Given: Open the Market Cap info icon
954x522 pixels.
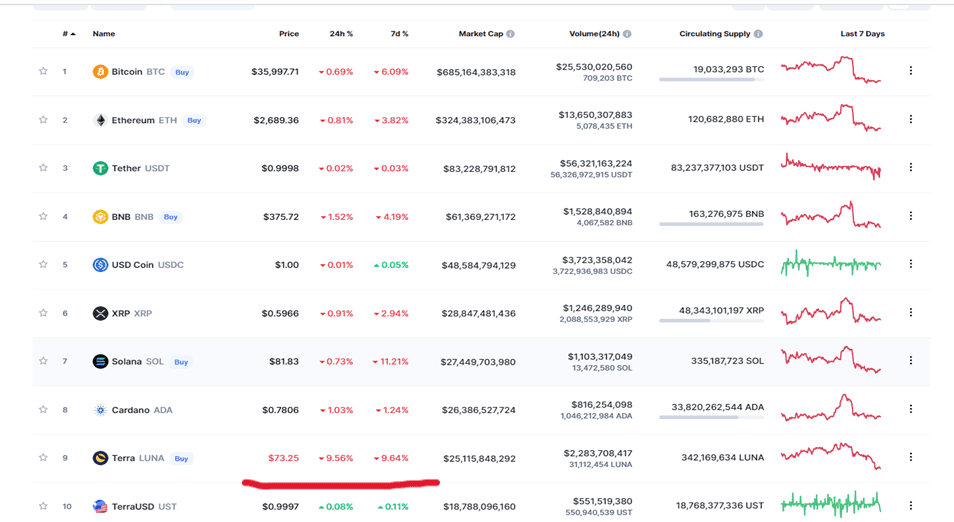Looking at the screenshot, I should pyautogui.click(x=510, y=34).
